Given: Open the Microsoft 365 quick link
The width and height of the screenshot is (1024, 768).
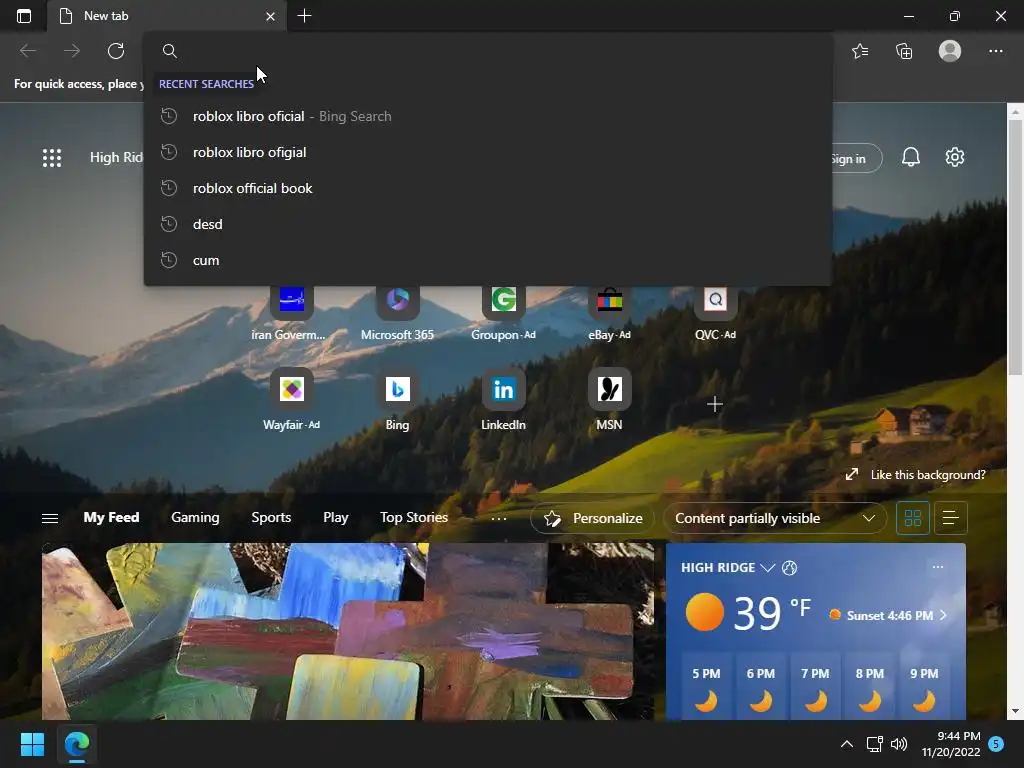Looking at the screenshot, I should coord(397,314).
